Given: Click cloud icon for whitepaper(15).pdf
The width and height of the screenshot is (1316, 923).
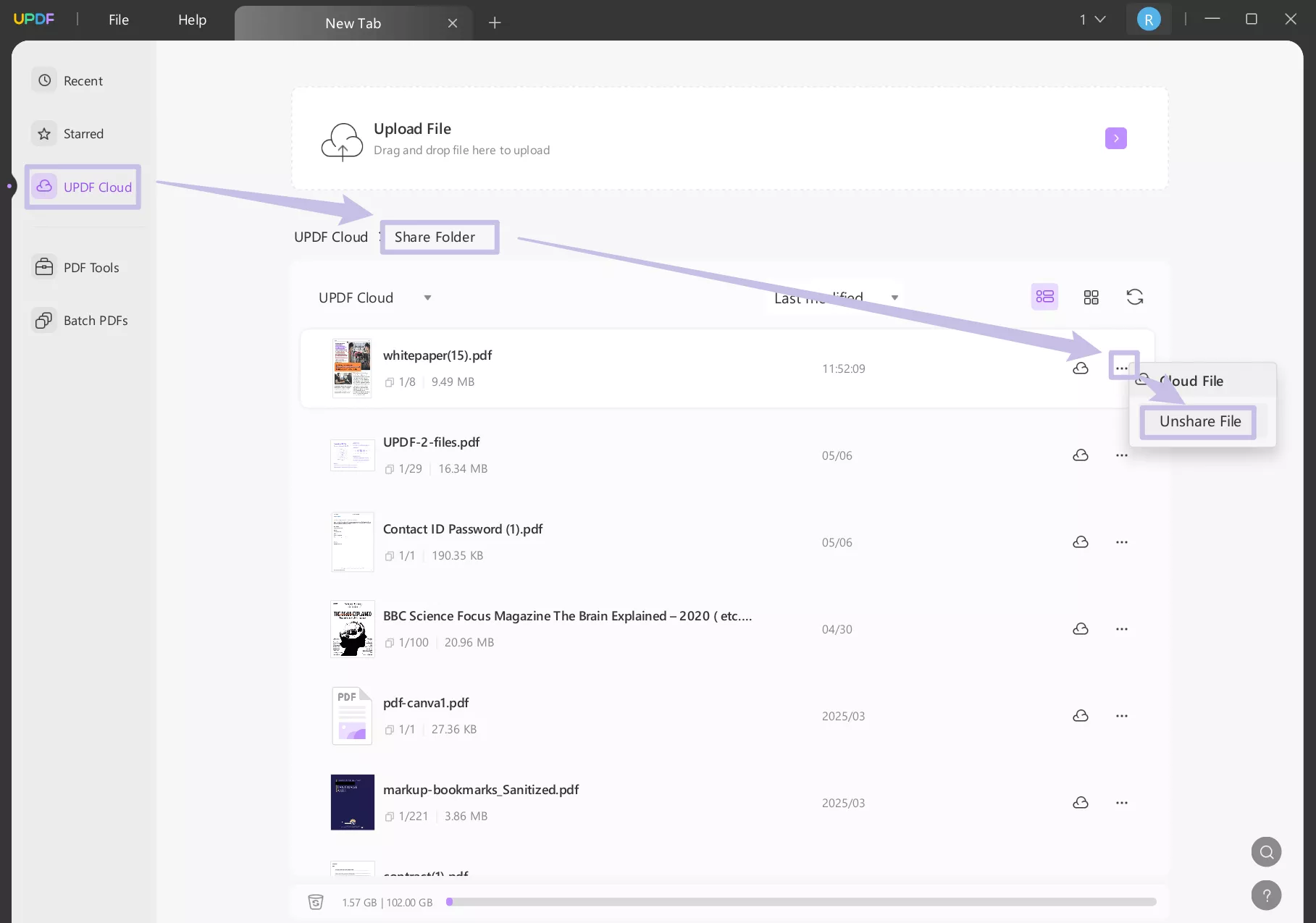Looking at the screenshot, I should pos(1081,368).
